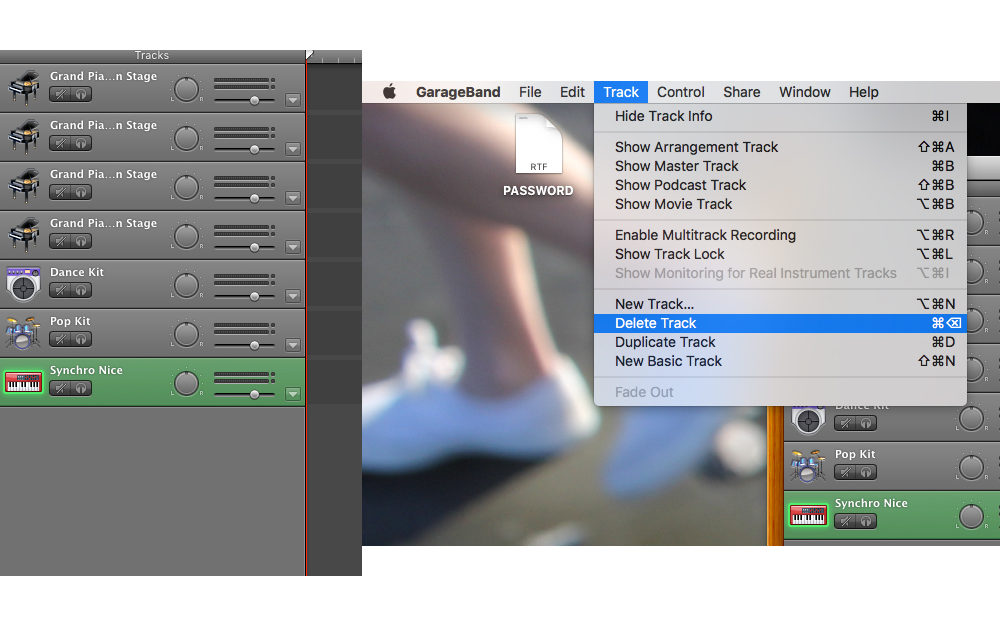Click Pop Kit drum icon in window behind Track menu

pos(808,466)
